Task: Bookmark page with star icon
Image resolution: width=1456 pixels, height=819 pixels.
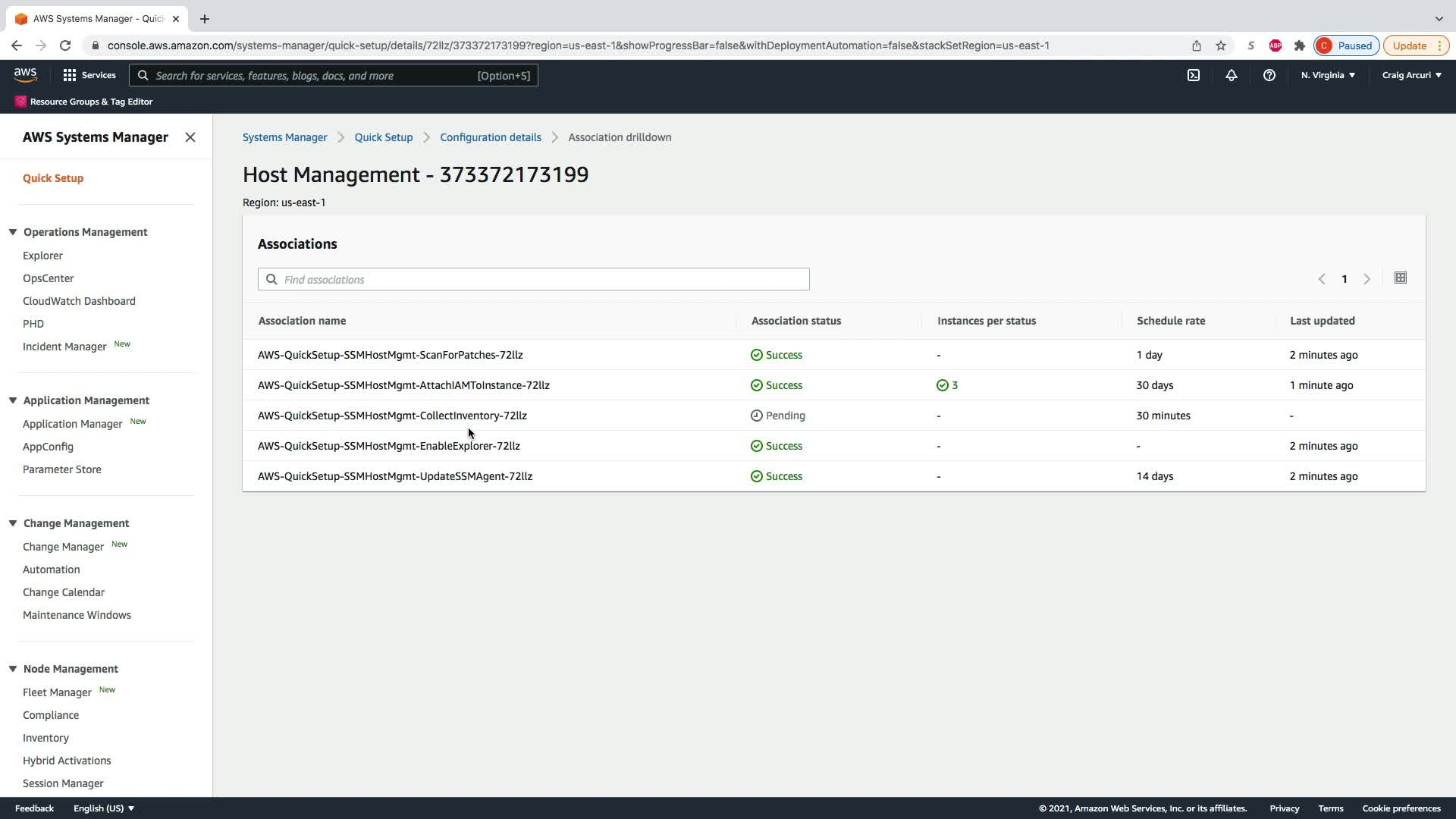Action: tap(1220, 45)
